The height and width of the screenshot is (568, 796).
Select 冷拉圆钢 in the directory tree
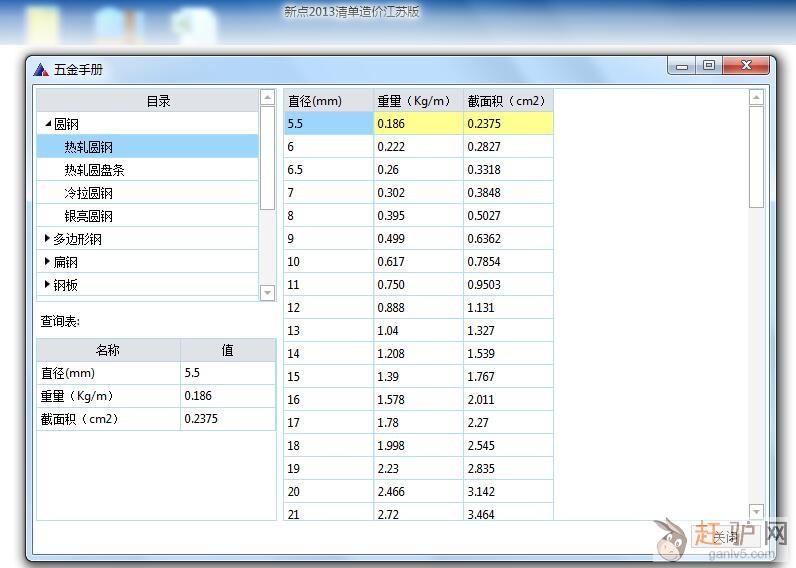[x=88, y=193]
